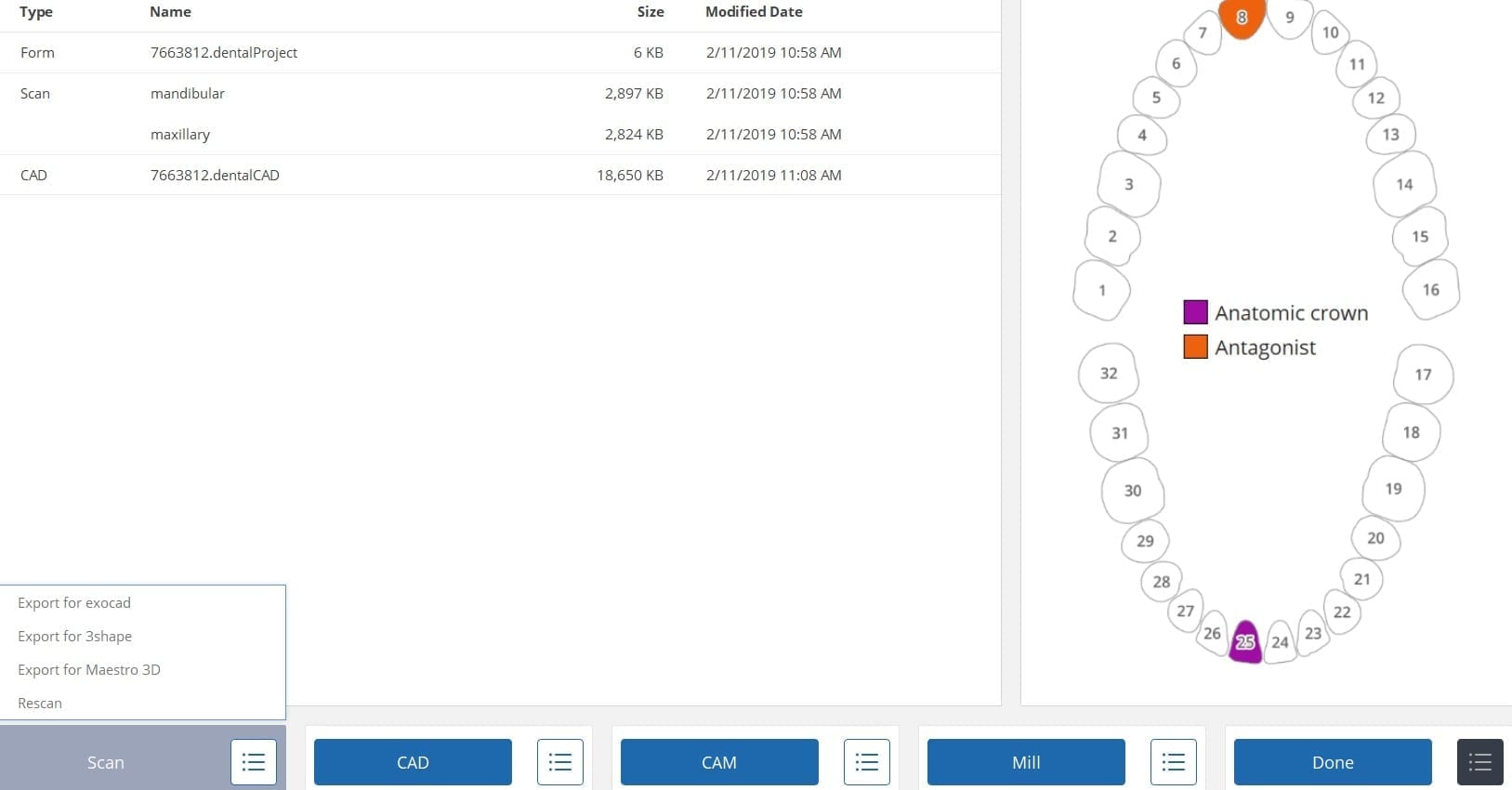Click tooth 19 on the chart
Image resolution: width=1512 pixels, height=790 pixels.
tap(1393, 488)
